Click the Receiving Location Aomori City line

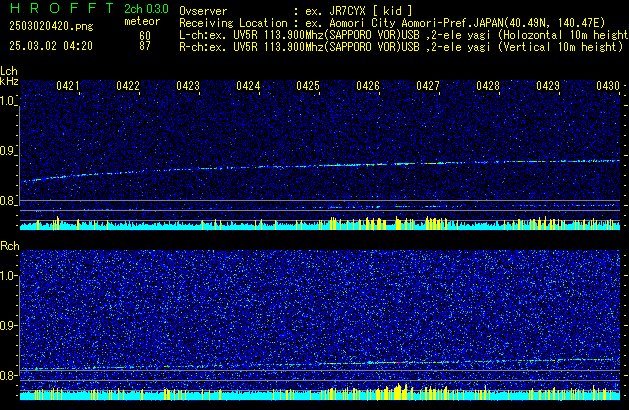coord(392,23)
